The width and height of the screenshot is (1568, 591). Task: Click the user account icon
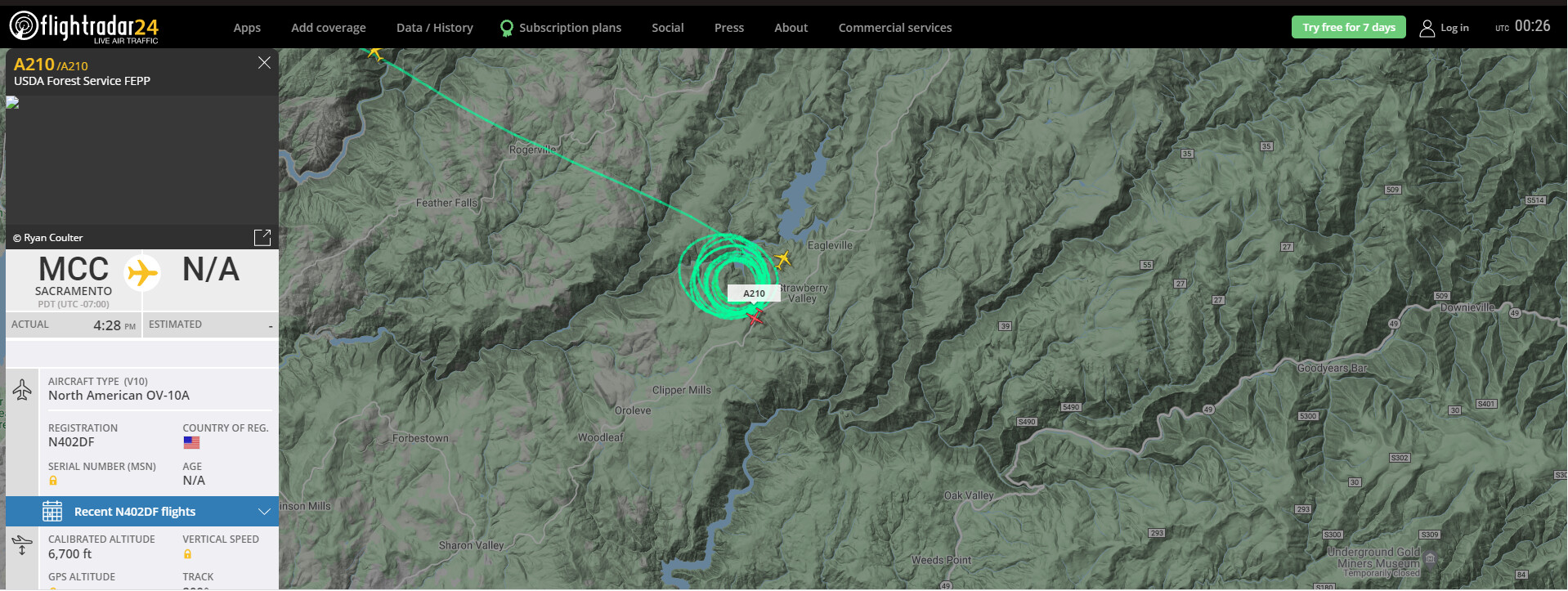pyautogui.click(x=1427, y=28)
